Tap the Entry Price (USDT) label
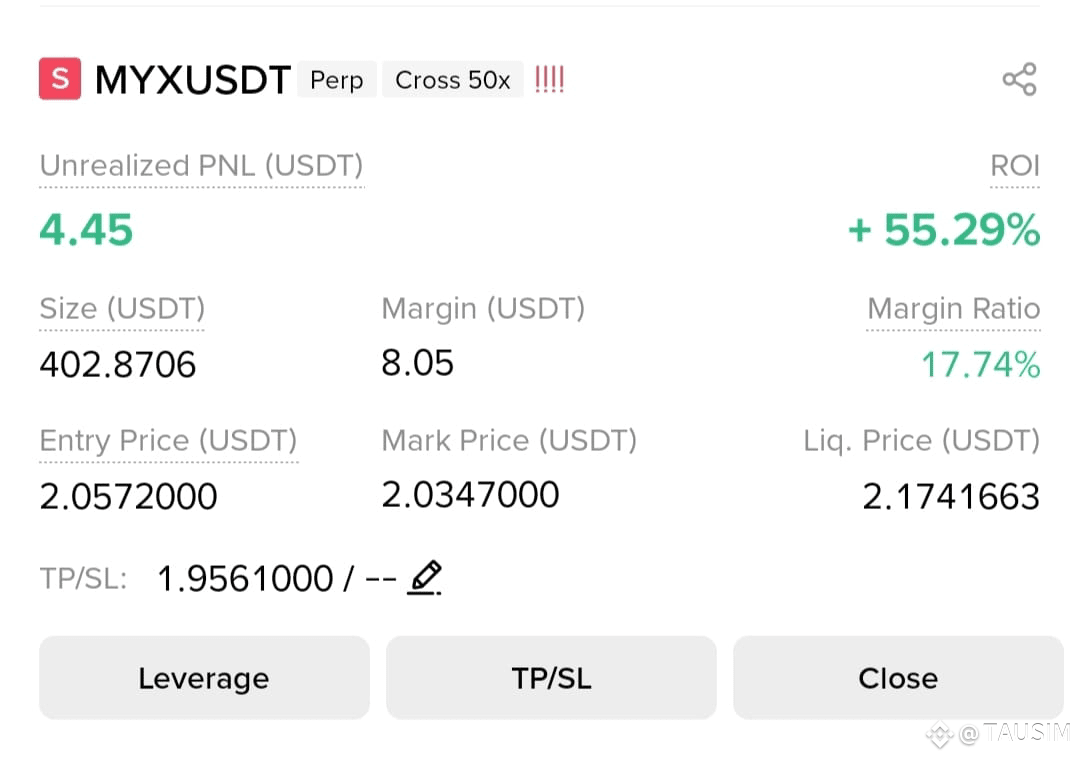The width and height of the screenshot is (1080, 760). tap(169, 440)
